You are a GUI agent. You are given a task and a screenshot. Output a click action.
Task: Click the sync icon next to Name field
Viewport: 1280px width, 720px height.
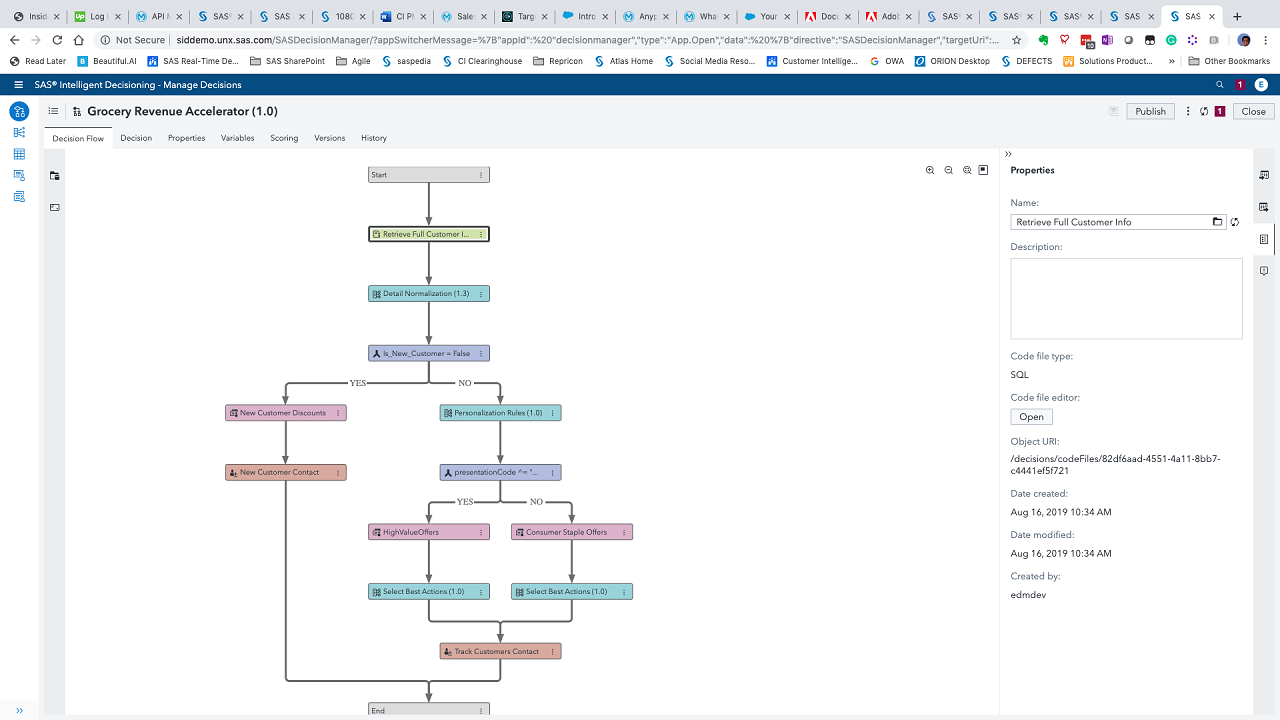point(1235,222)
